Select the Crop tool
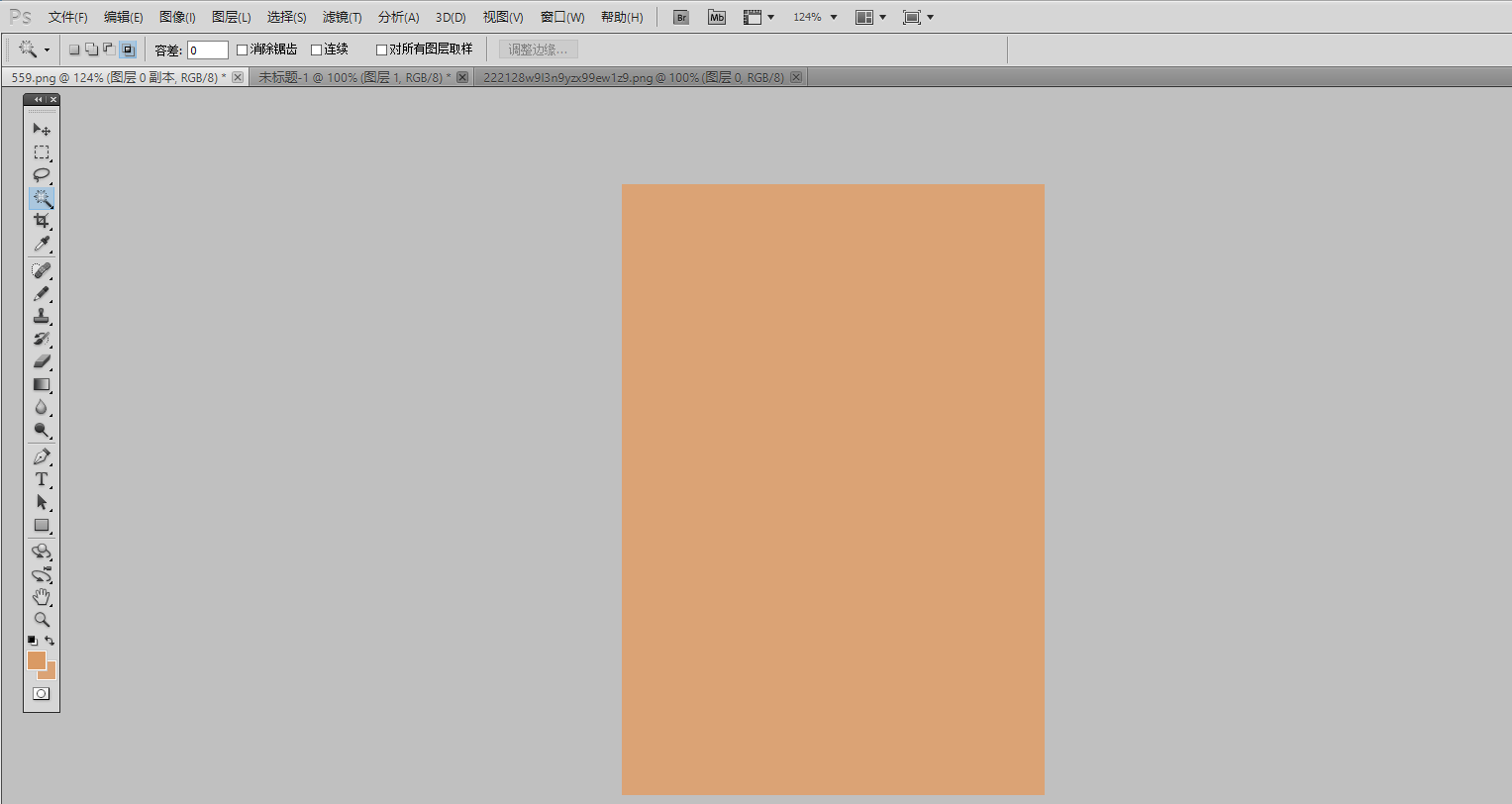Screen dimensions: 1512x804 coord(42,221)
